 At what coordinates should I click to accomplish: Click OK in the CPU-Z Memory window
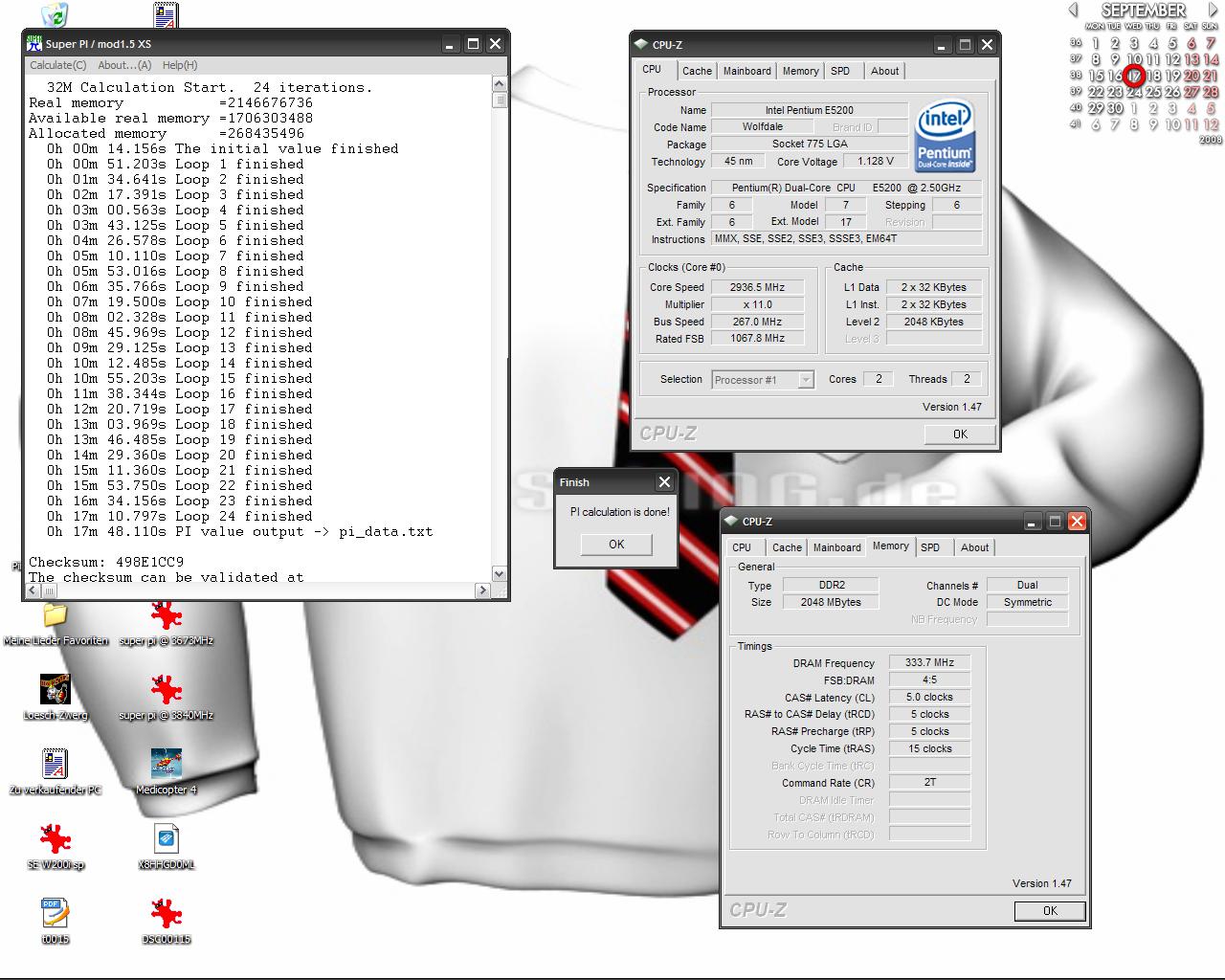pyautogui.click(x=1050, y=911)
